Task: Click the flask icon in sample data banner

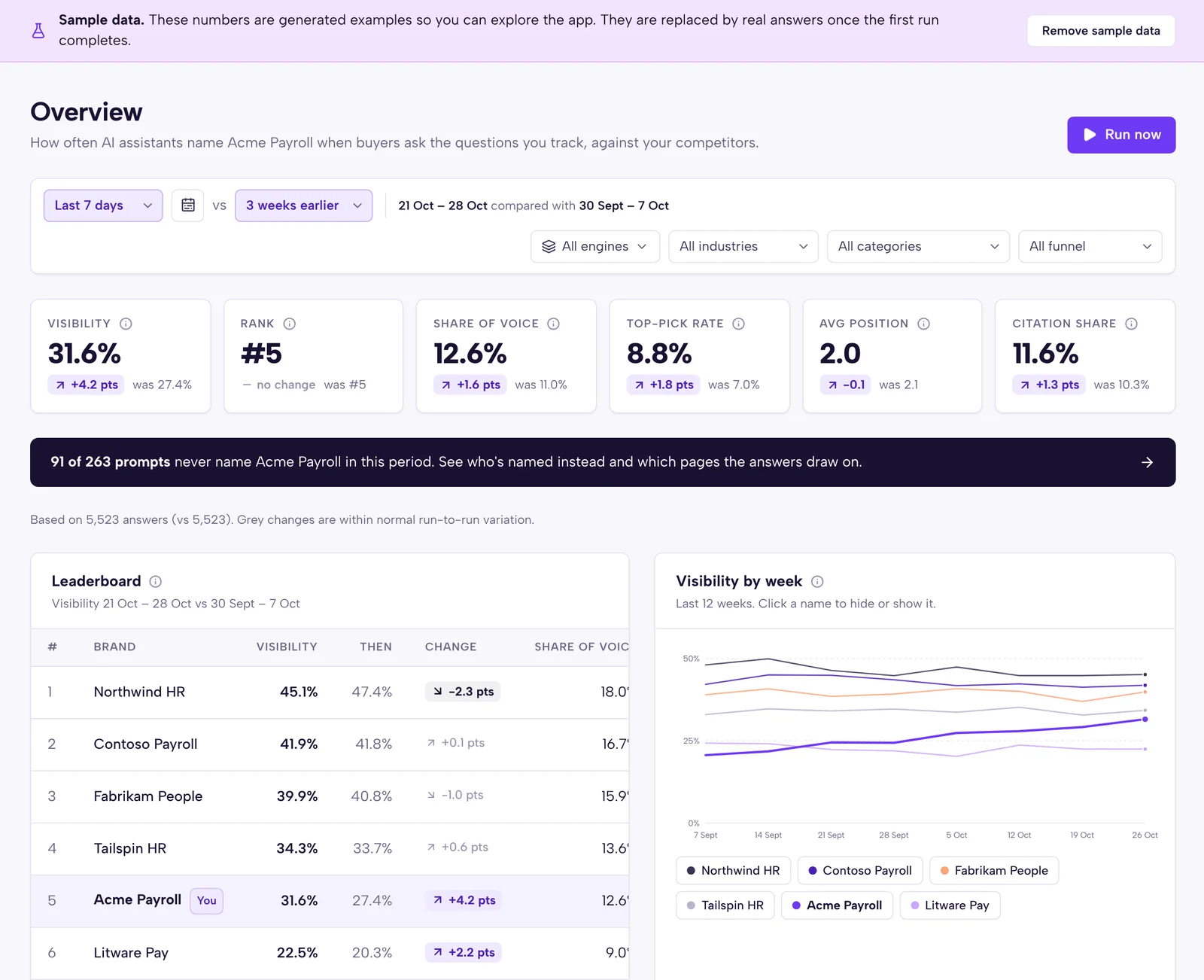Action: [x=38, y=31]
